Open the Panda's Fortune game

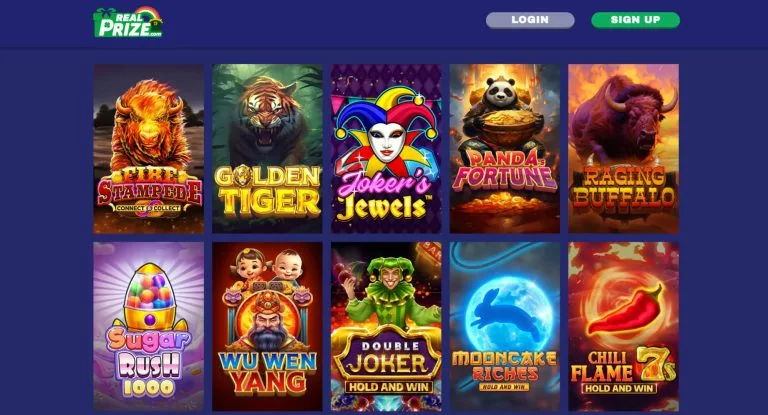pos(504,148)
